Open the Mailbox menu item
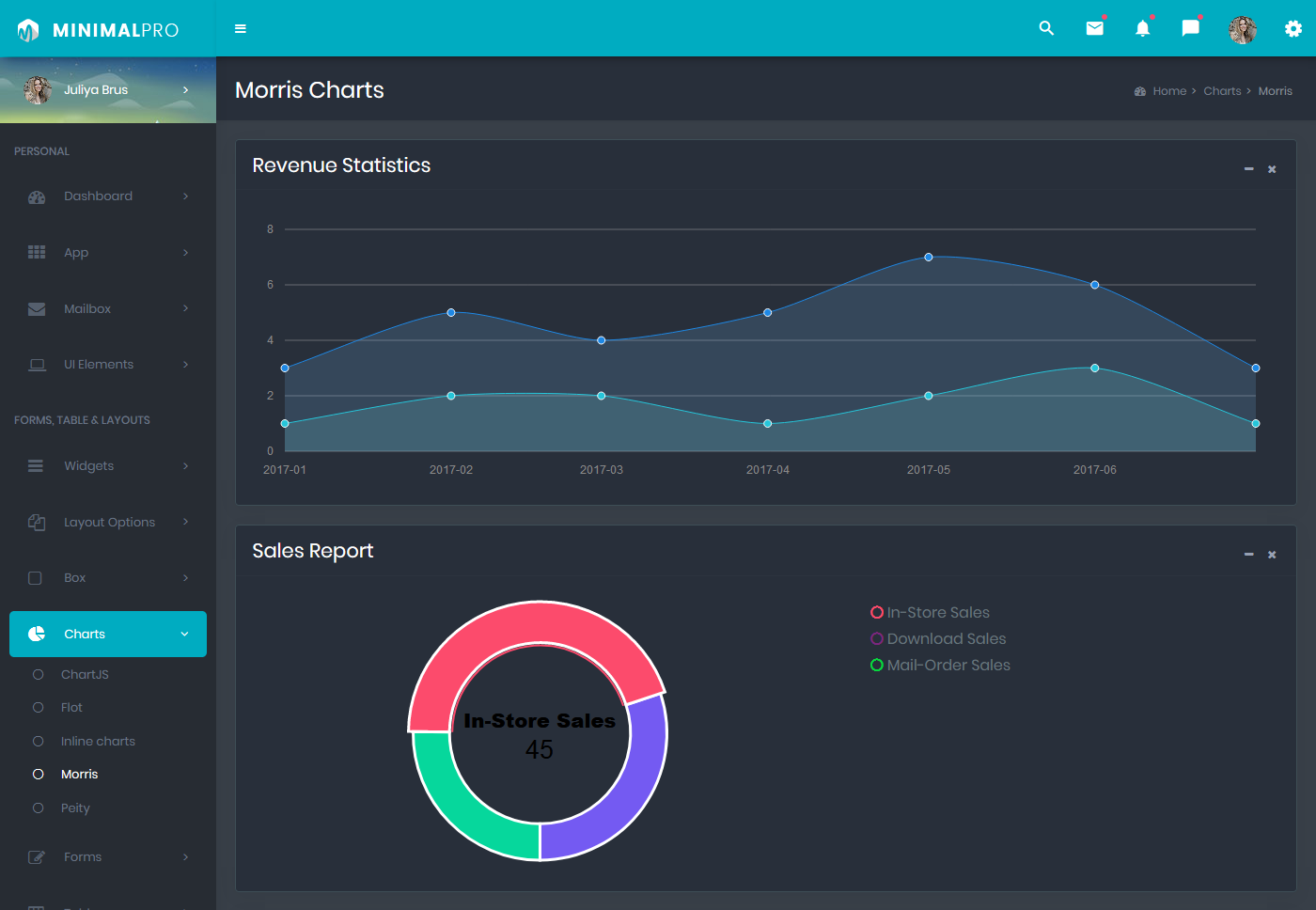Screen dimensions: 1316x910 (x=108, y=308)
